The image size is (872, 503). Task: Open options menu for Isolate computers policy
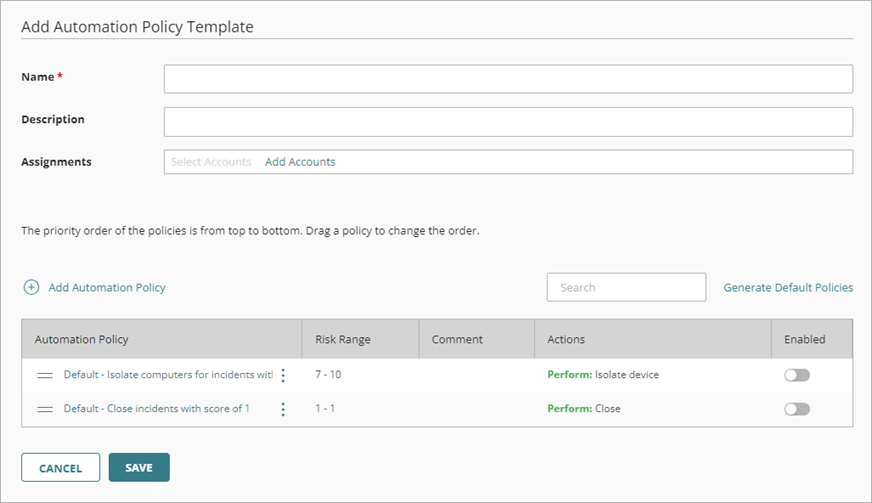click(283, 375)
